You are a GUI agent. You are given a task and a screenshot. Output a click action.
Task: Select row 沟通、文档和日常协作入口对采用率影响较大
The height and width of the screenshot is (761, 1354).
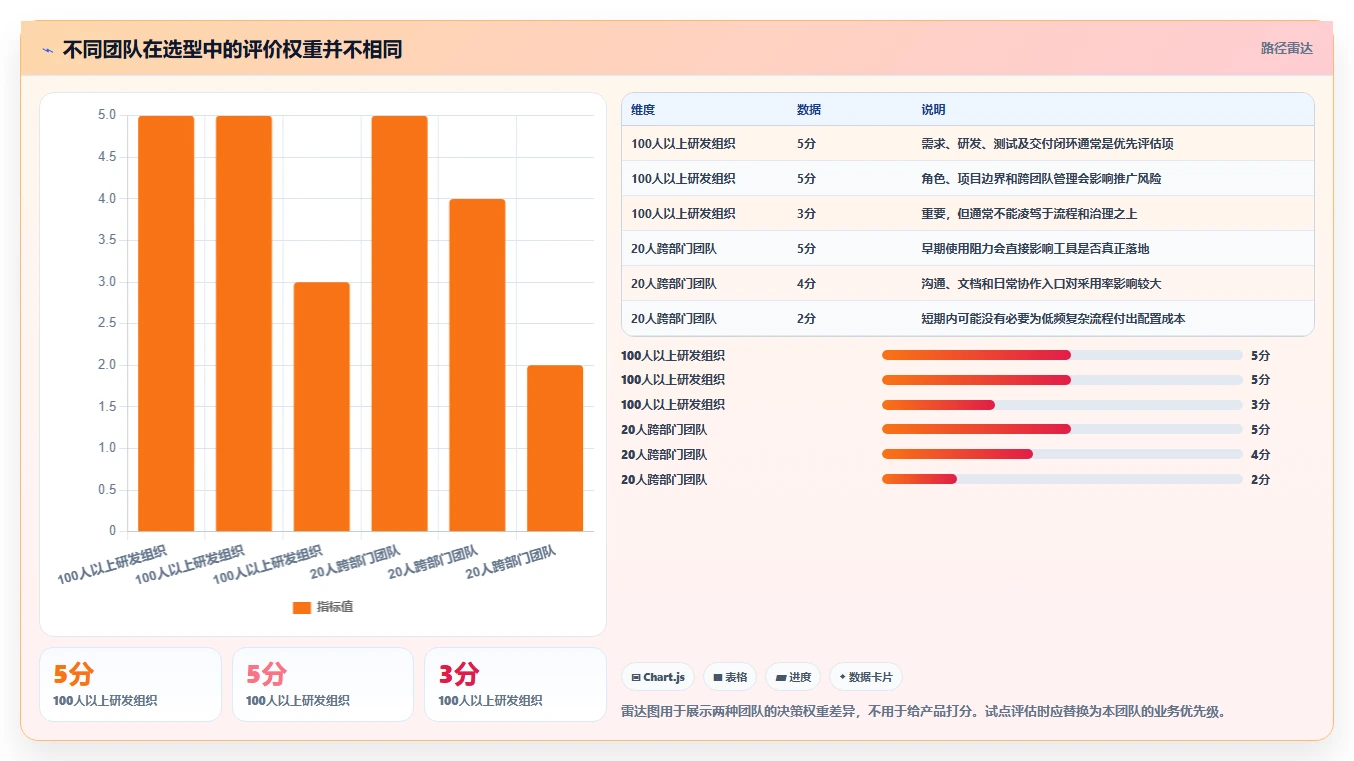click(967, 284)
